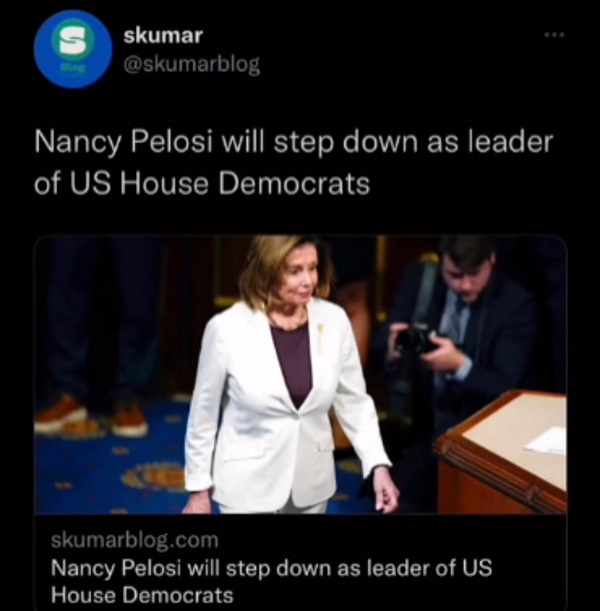600x611 pixels.
Task: Open the @skumarblog handle
Action: (x=191, y=65)
